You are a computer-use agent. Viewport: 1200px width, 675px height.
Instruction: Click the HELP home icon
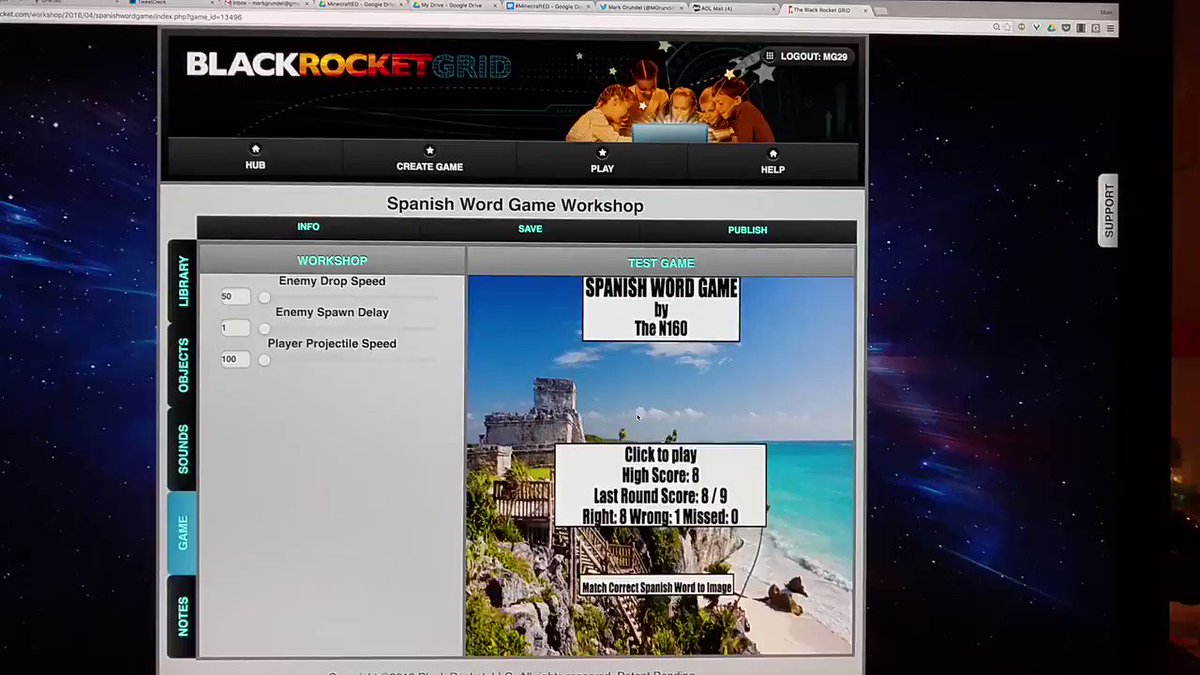(773, 154)
